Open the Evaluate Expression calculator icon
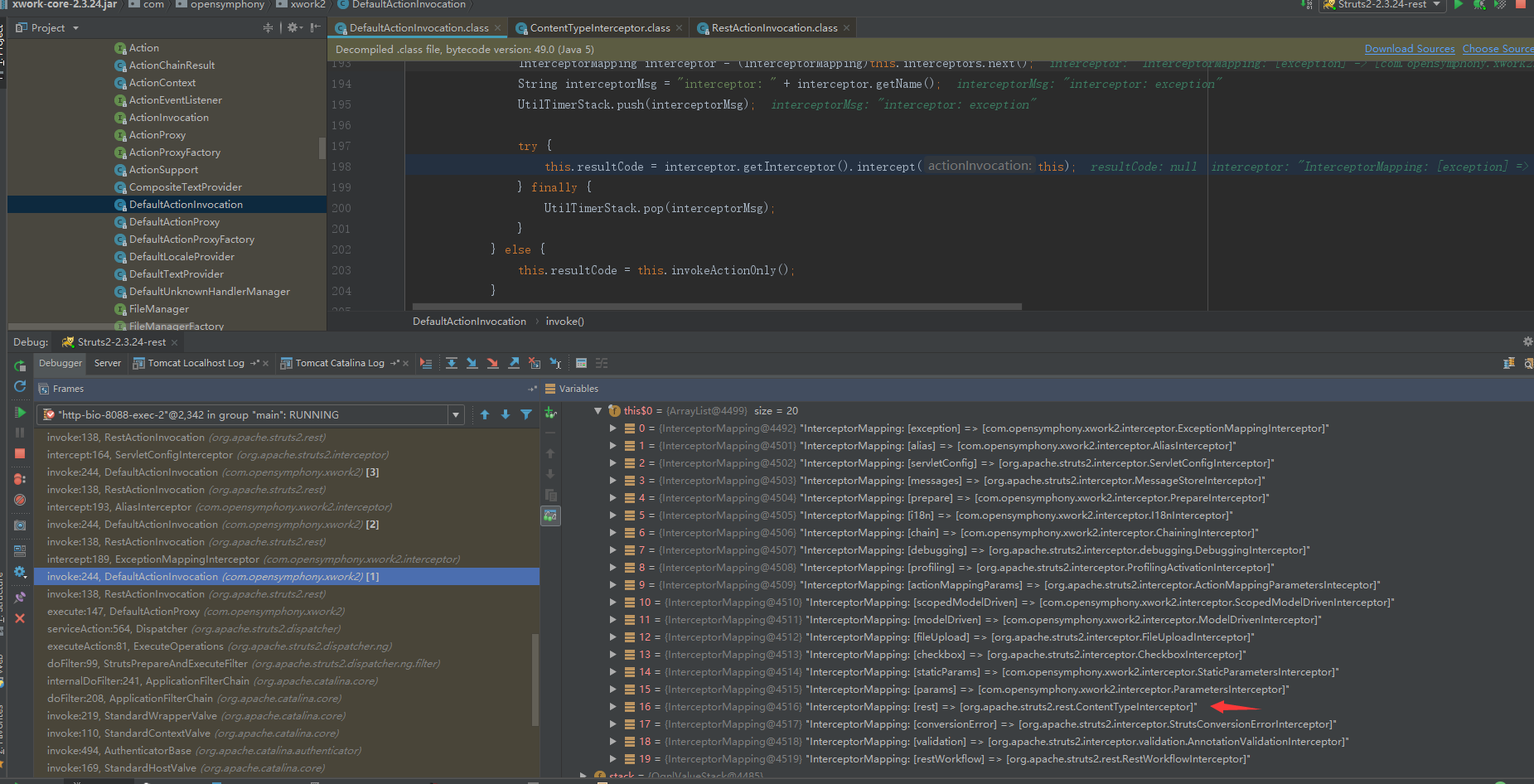 581,363
